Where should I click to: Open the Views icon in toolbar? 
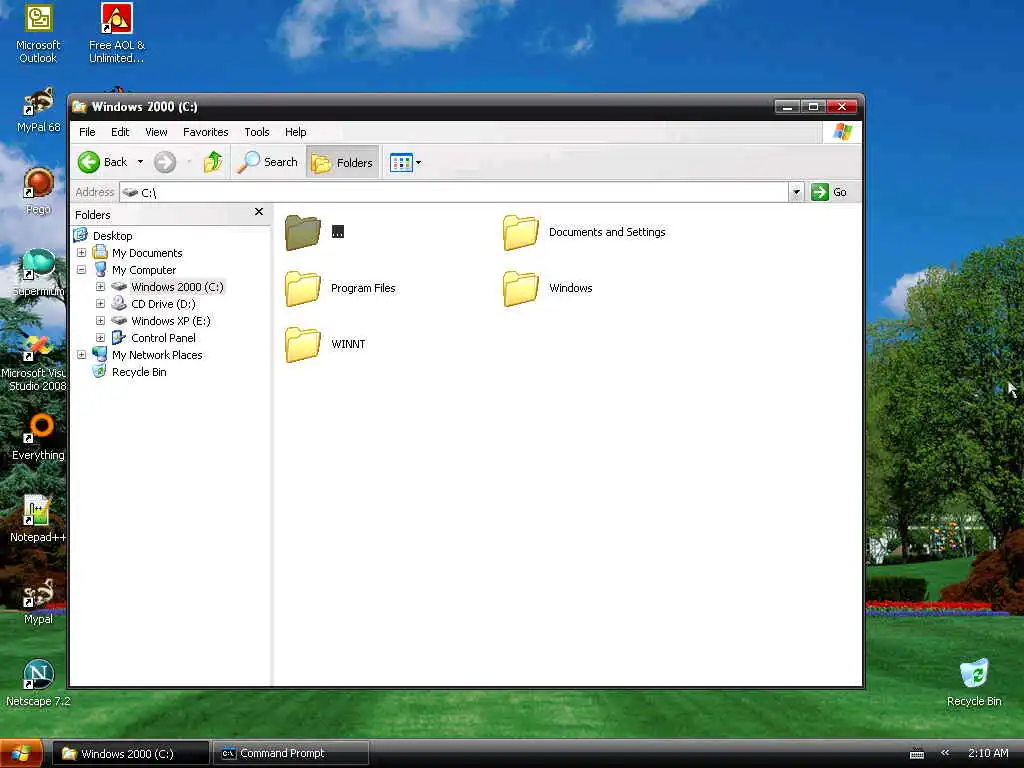(401, 163)
